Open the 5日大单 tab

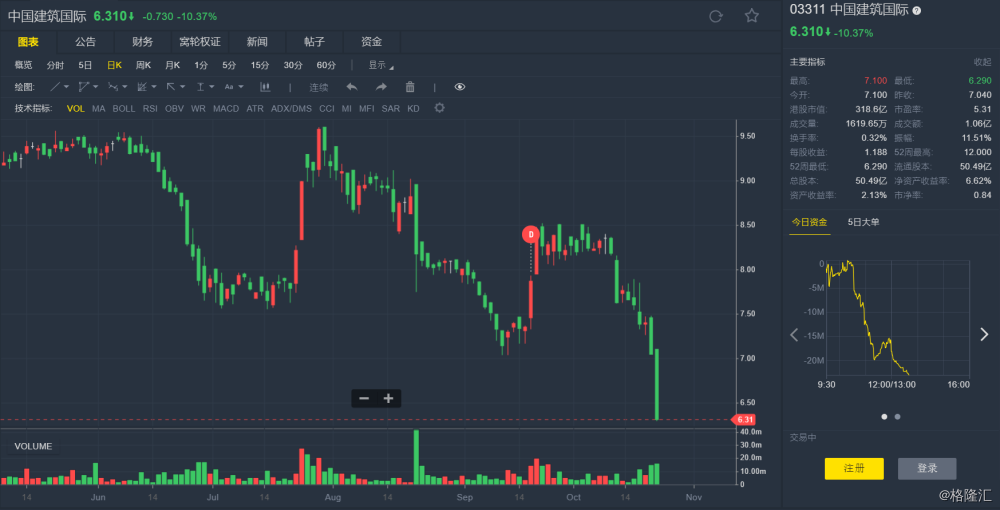click(864, 222)
